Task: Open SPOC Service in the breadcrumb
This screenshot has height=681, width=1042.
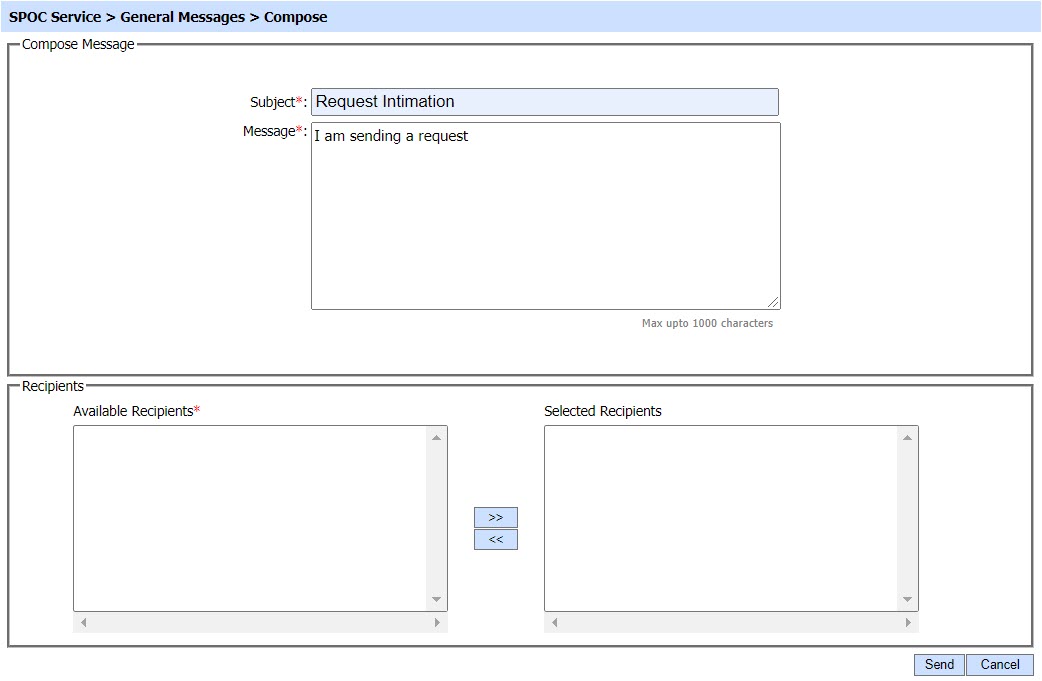Action: (x=55, y=17)
